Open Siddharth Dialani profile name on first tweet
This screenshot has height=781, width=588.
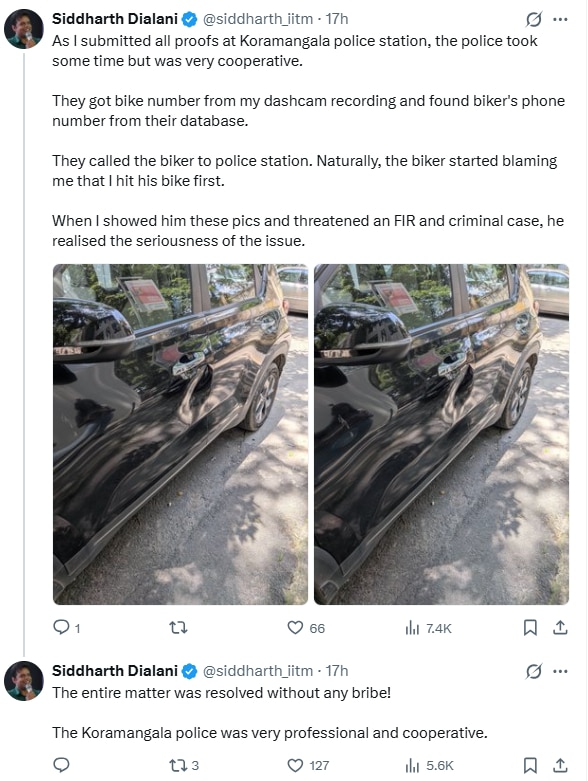tap(115, 19)
